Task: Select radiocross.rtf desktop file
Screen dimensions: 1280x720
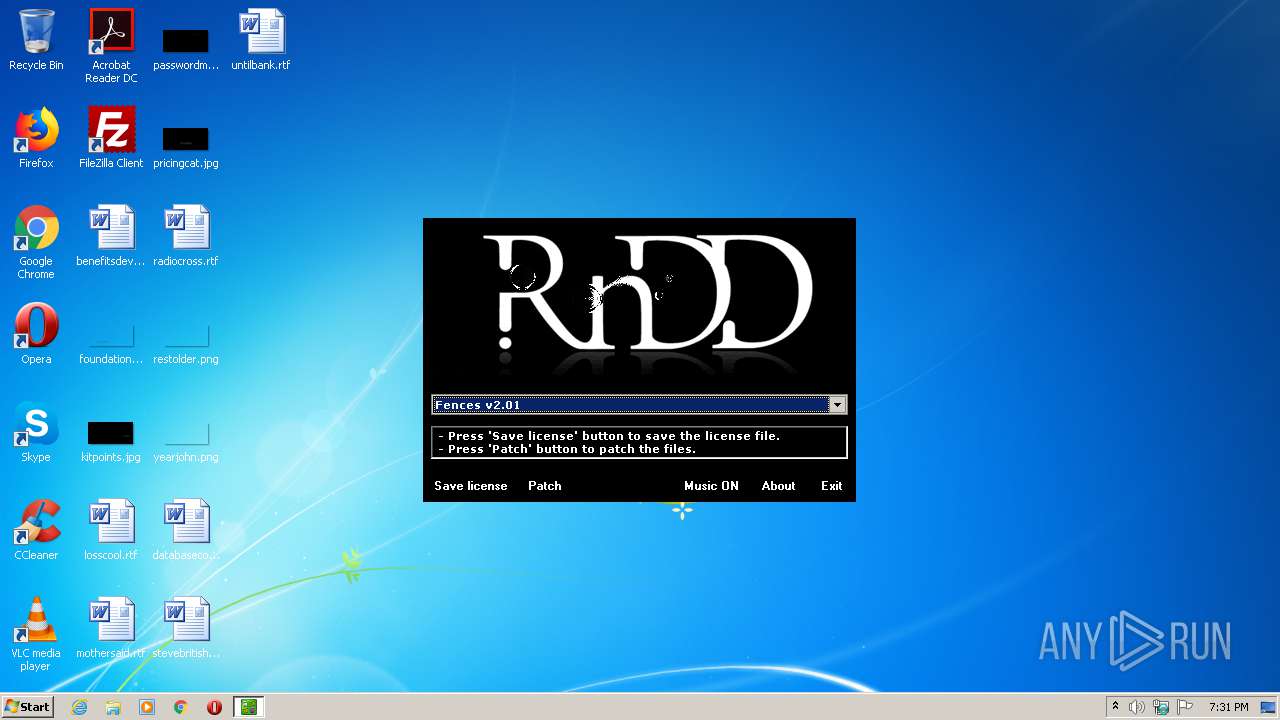Action: click(x=186, y=237)
